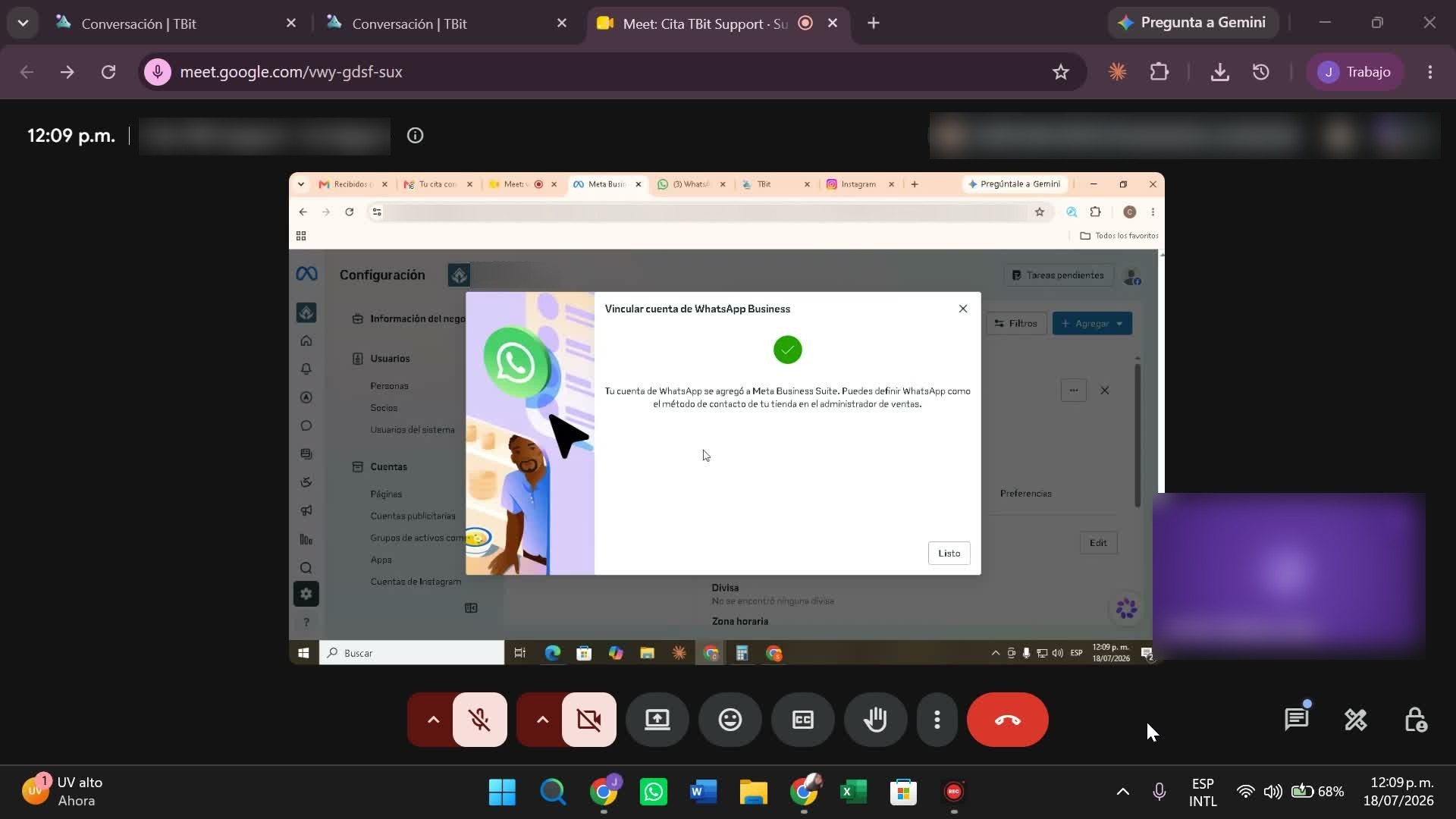Open the meeting activities icon
The width and height of the screenshot is (1456, 819).
click(x=1355, y=720)
